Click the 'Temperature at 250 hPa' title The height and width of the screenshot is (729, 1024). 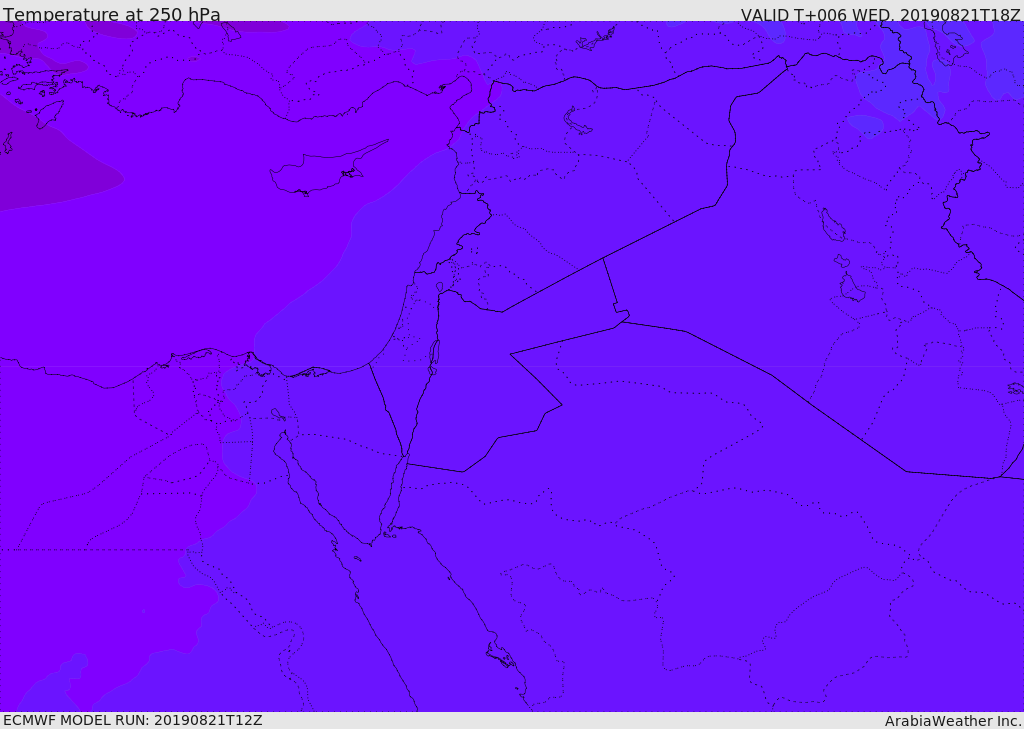(112, 14)
